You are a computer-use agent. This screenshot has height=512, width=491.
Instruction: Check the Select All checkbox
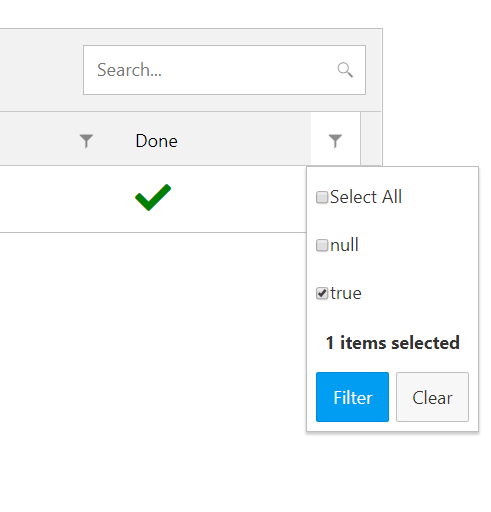322,197
